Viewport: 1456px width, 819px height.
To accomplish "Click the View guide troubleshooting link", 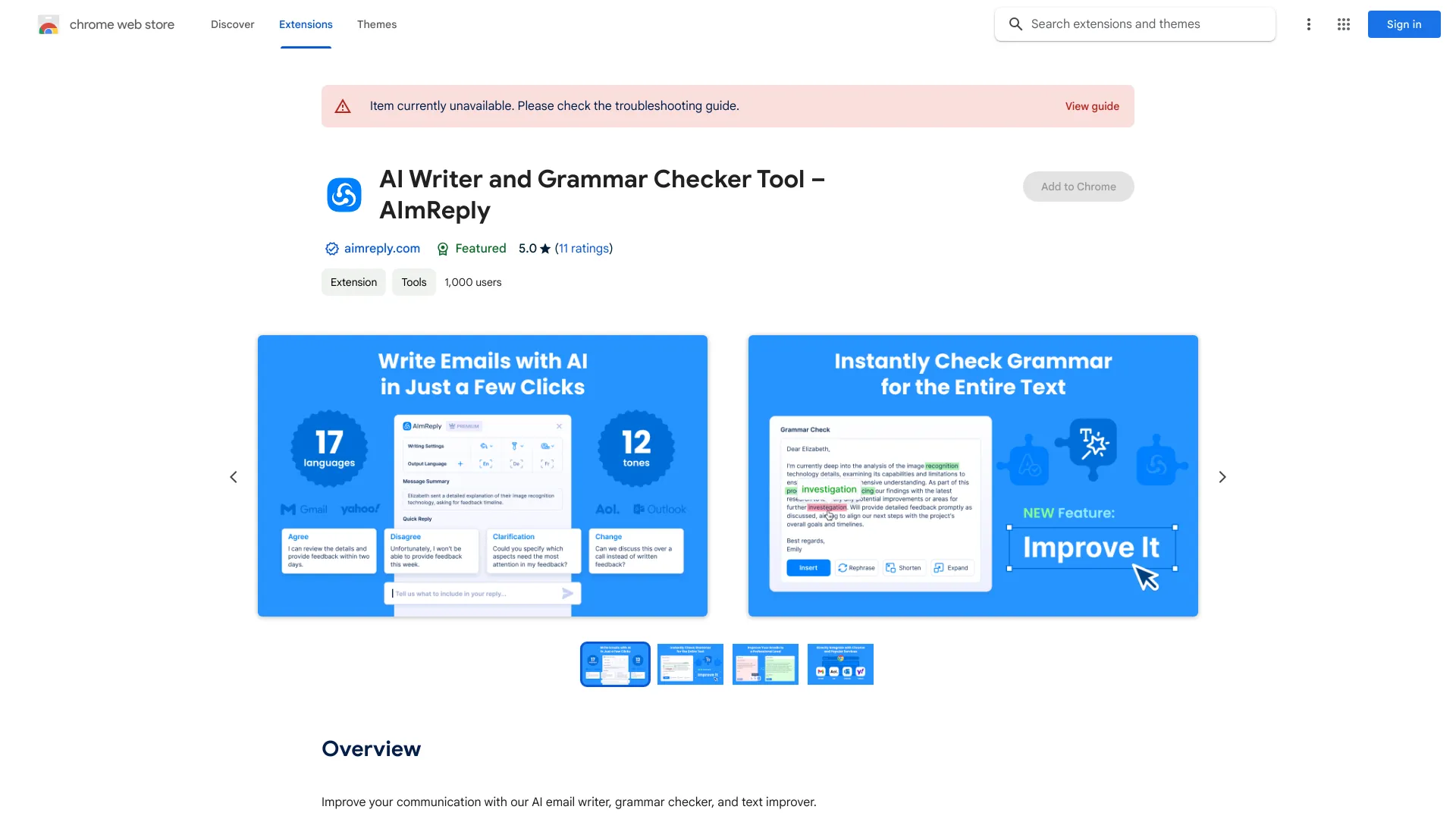I will click(x=1092, y=106).
